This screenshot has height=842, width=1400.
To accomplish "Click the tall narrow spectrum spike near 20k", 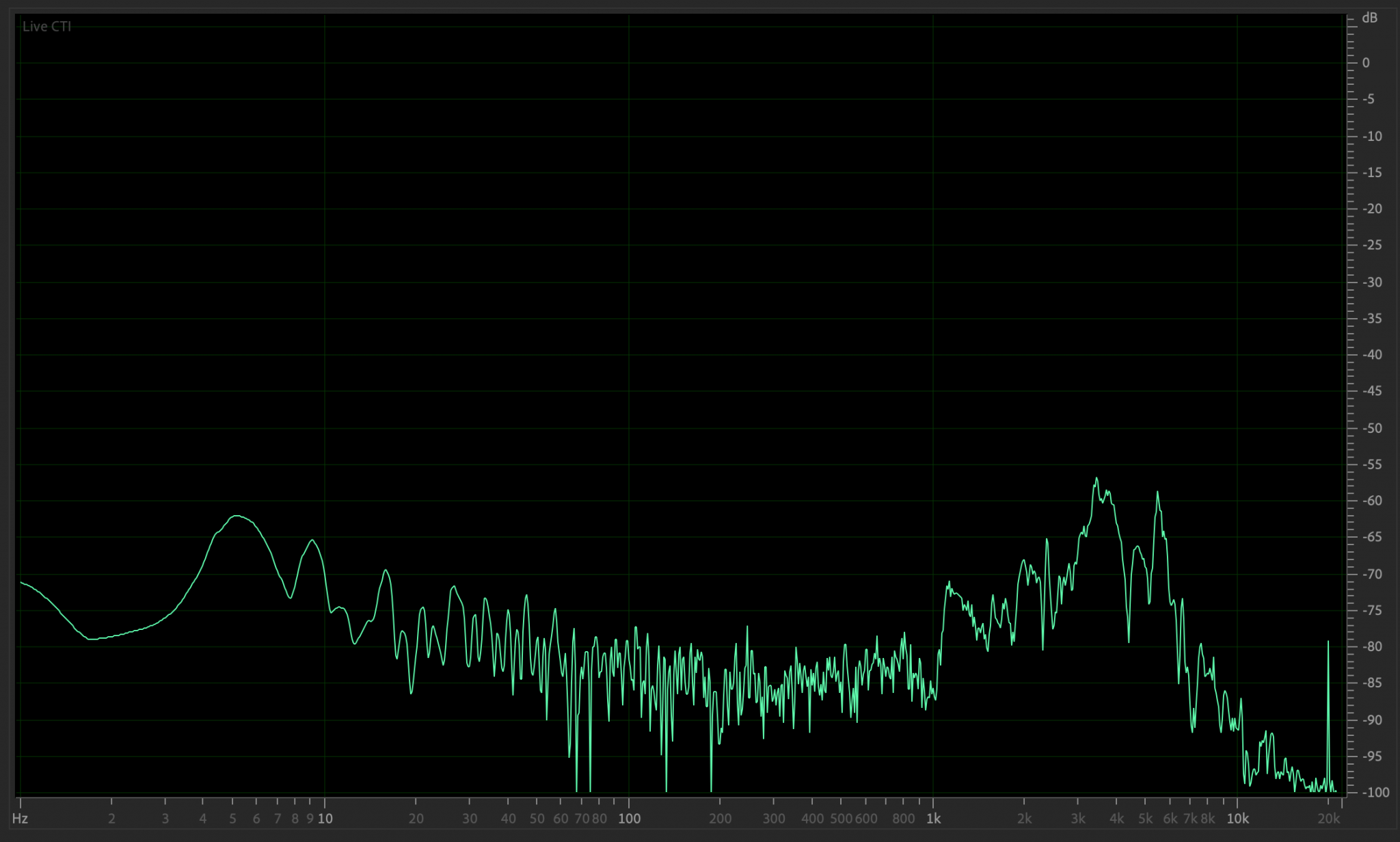I will click(1328, 715).
